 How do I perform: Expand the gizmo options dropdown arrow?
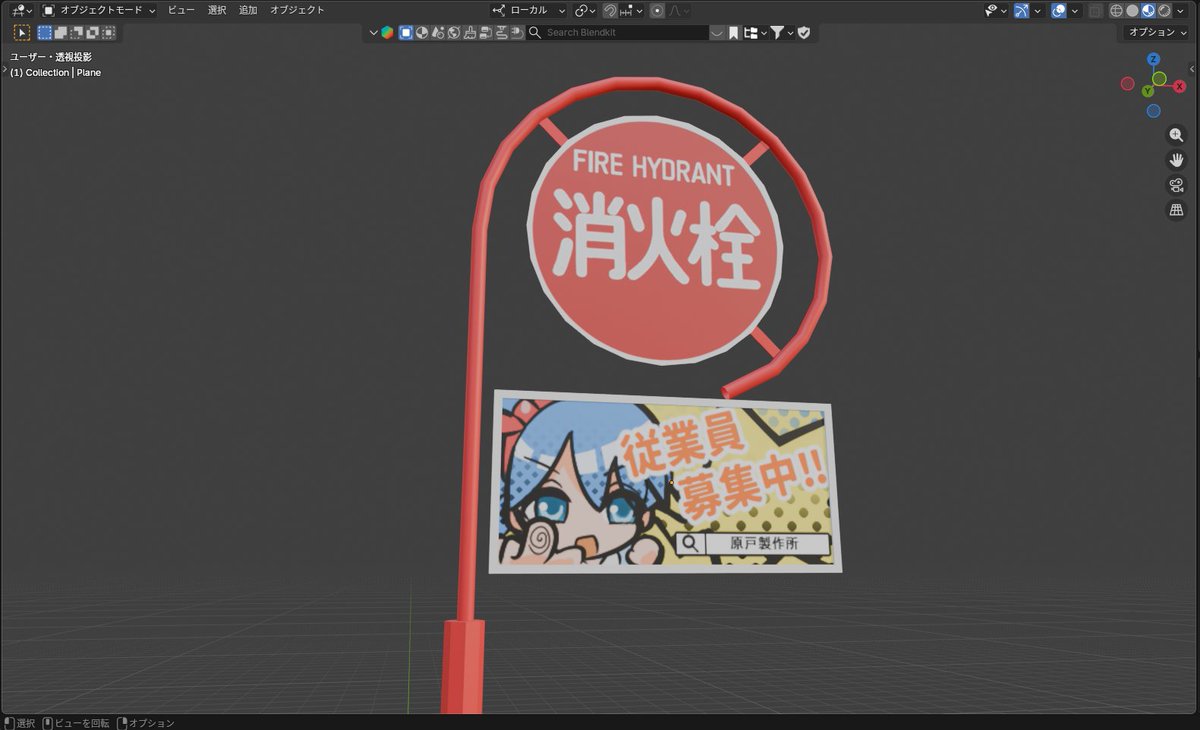coord(1037,10)
